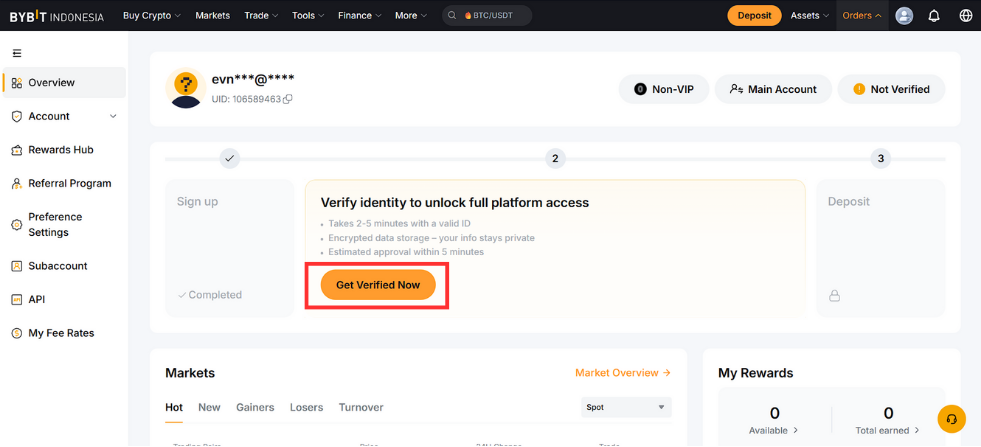Screen dimensions: 981x447
Task: Click the profile avatar icon in the top bar
Action: coord(904,16)
